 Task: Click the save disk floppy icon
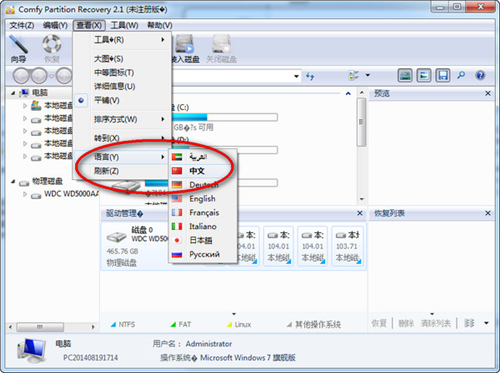point(443,76)
